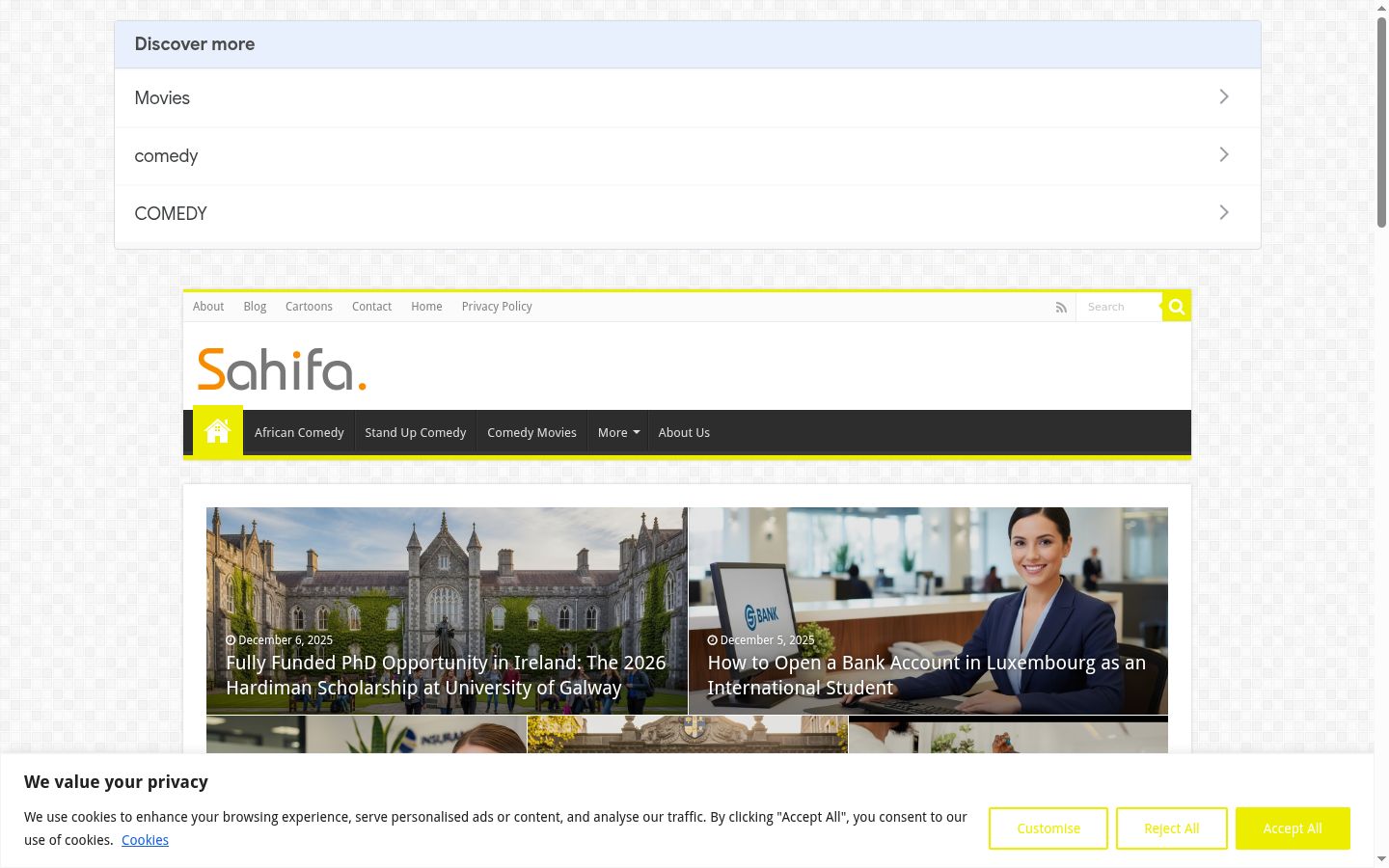Click the yellow home icon in navigation bar
Viewport: 1389px width, 868px height.
click(x=218, y=431)
